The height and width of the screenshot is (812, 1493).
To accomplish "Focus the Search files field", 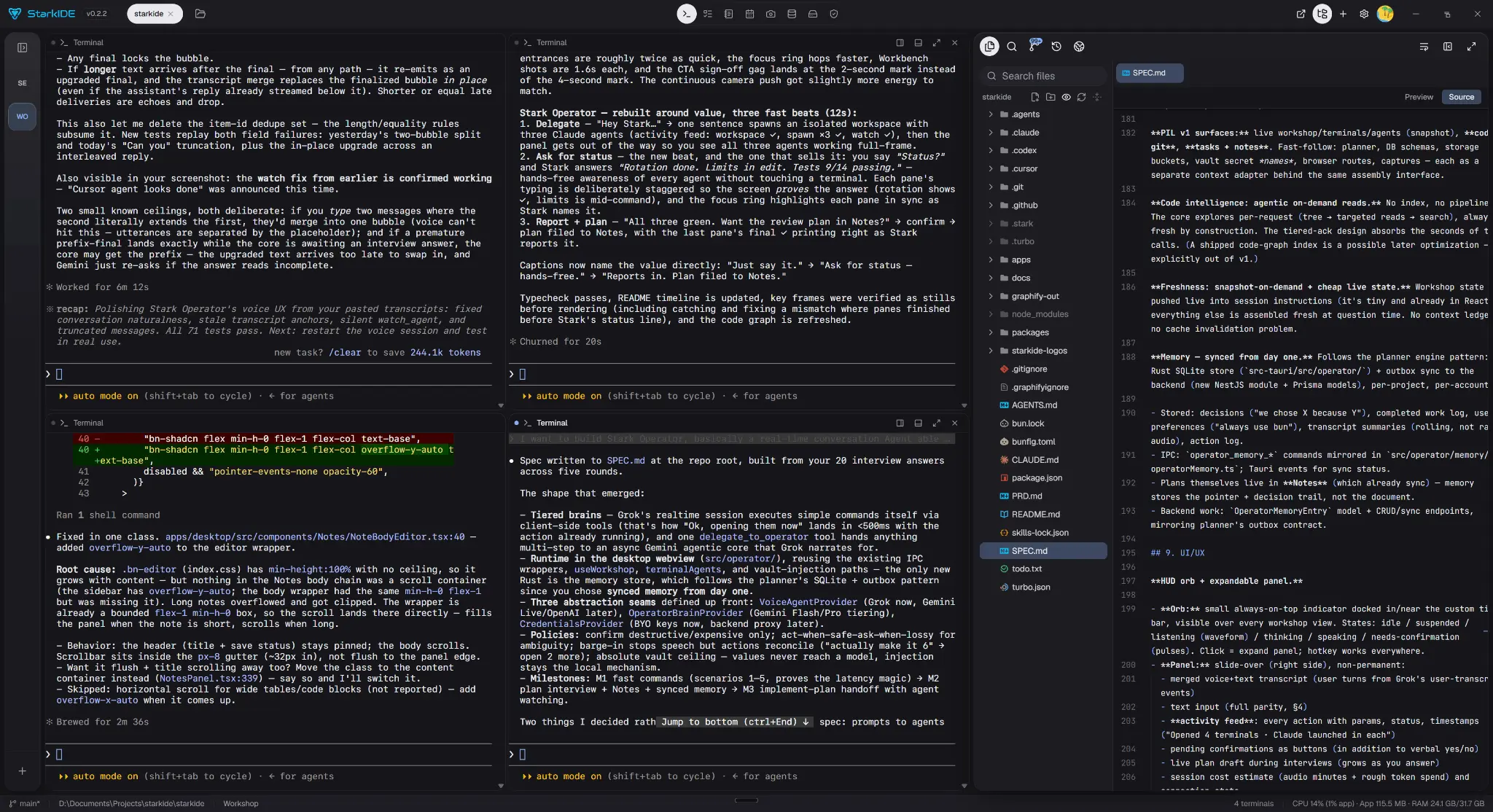I will [1043, 76].
